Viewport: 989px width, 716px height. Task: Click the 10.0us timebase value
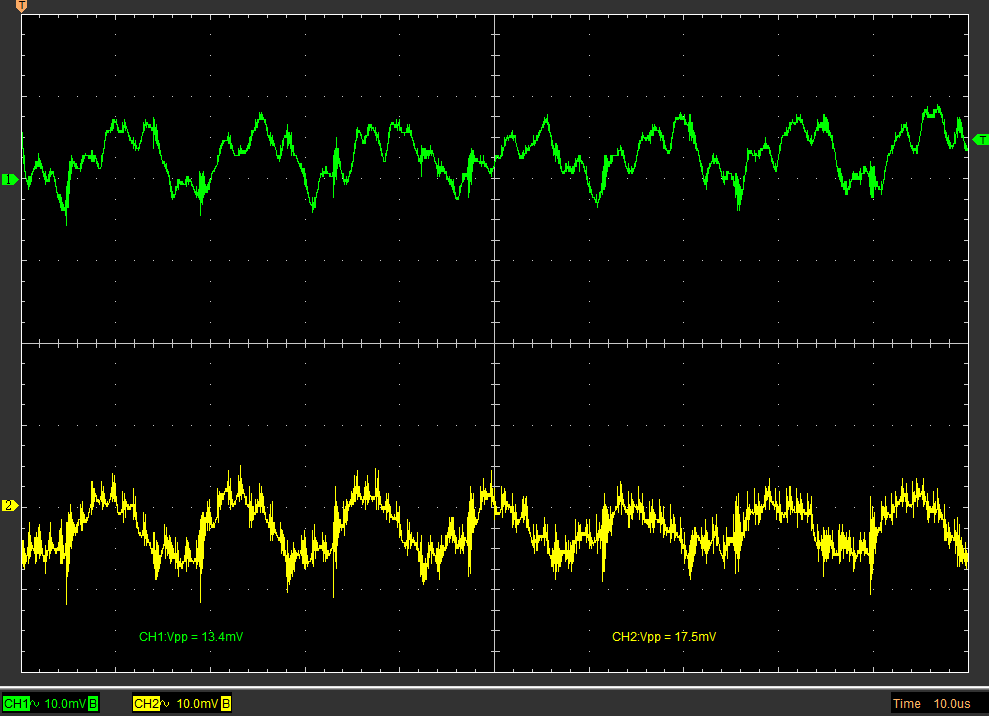[952, 703]
